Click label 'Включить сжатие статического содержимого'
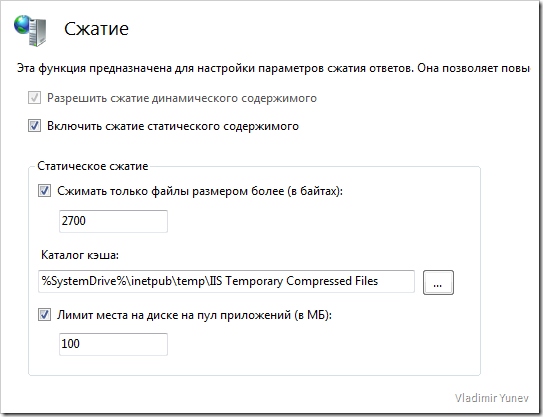This screenshot has height=417, width=543. point(173,126)
